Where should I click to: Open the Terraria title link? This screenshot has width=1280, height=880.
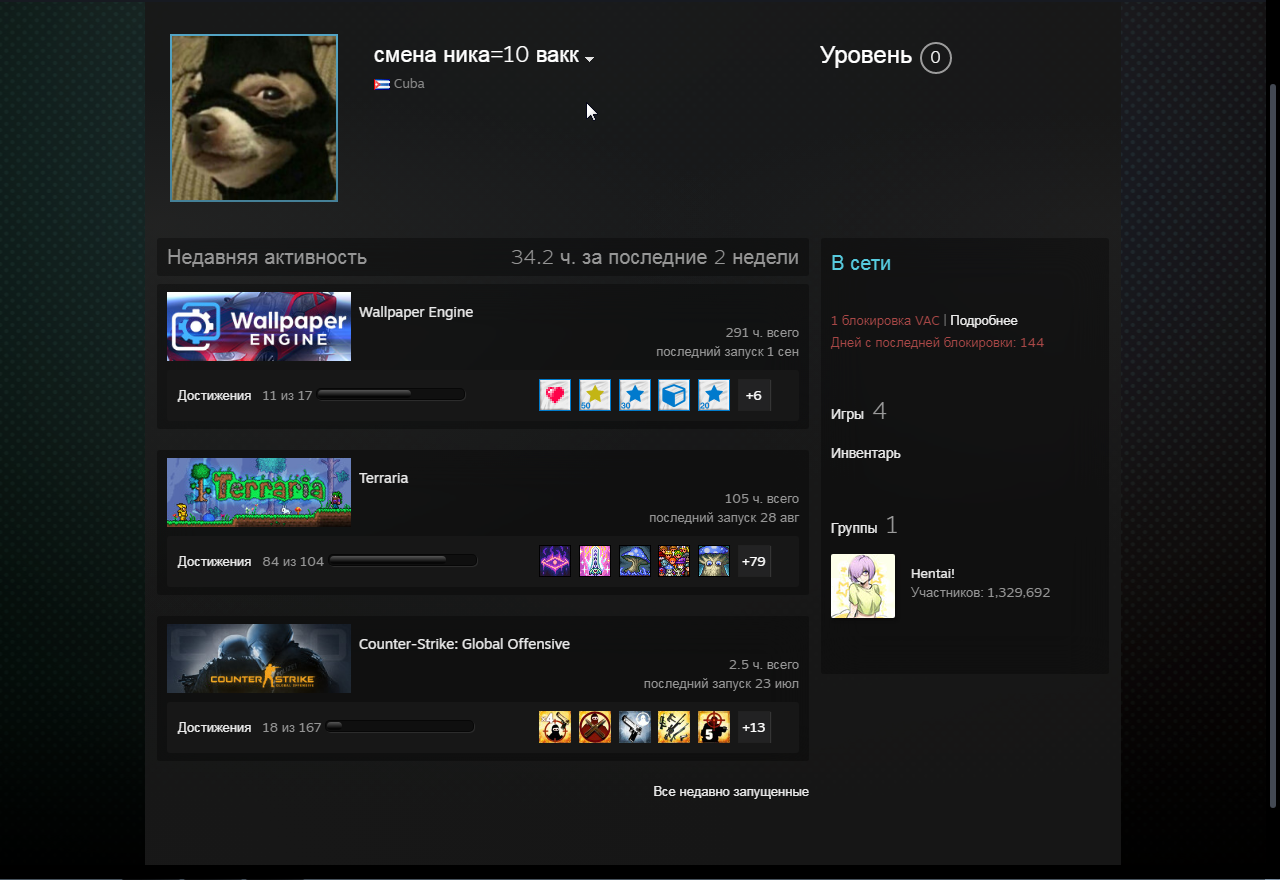tap(384, 478)
